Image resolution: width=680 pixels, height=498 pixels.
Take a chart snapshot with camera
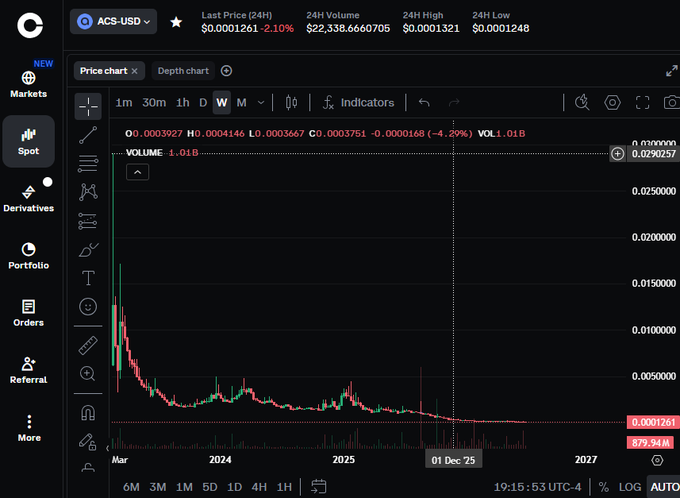pos(672,103)
